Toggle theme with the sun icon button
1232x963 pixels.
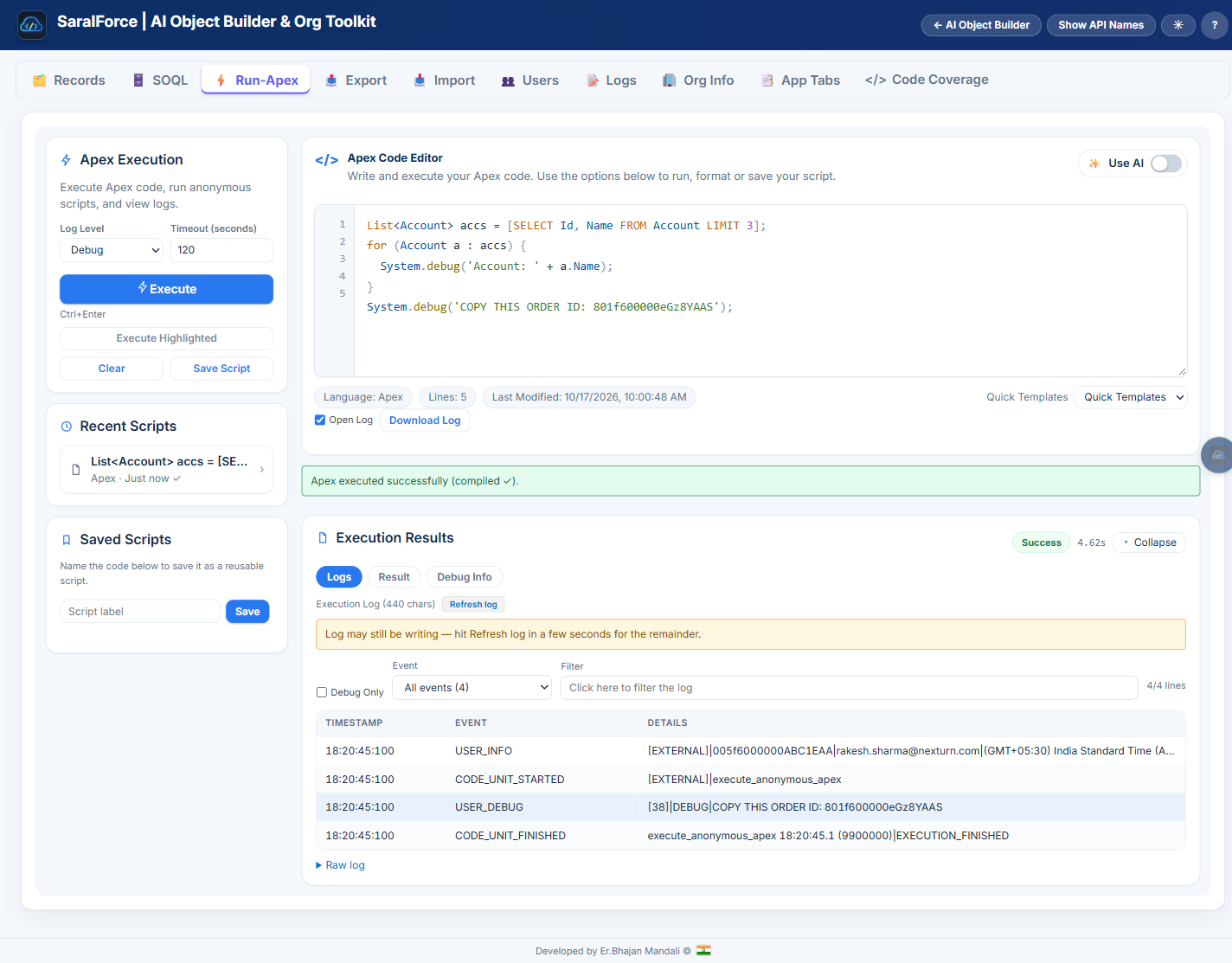pos(1177,25)
